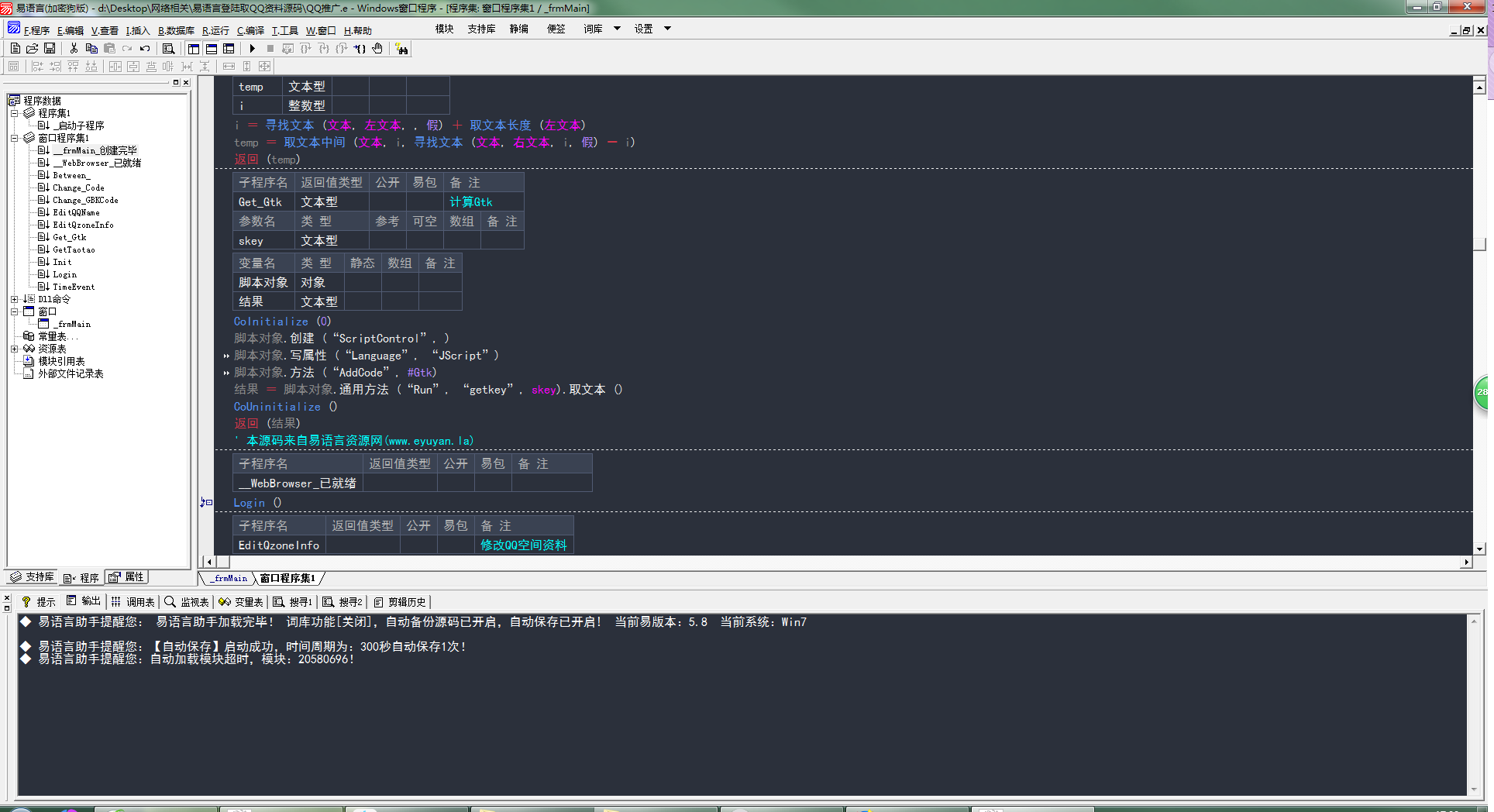Open the C.编译 menu

click(x=250, y=30)
